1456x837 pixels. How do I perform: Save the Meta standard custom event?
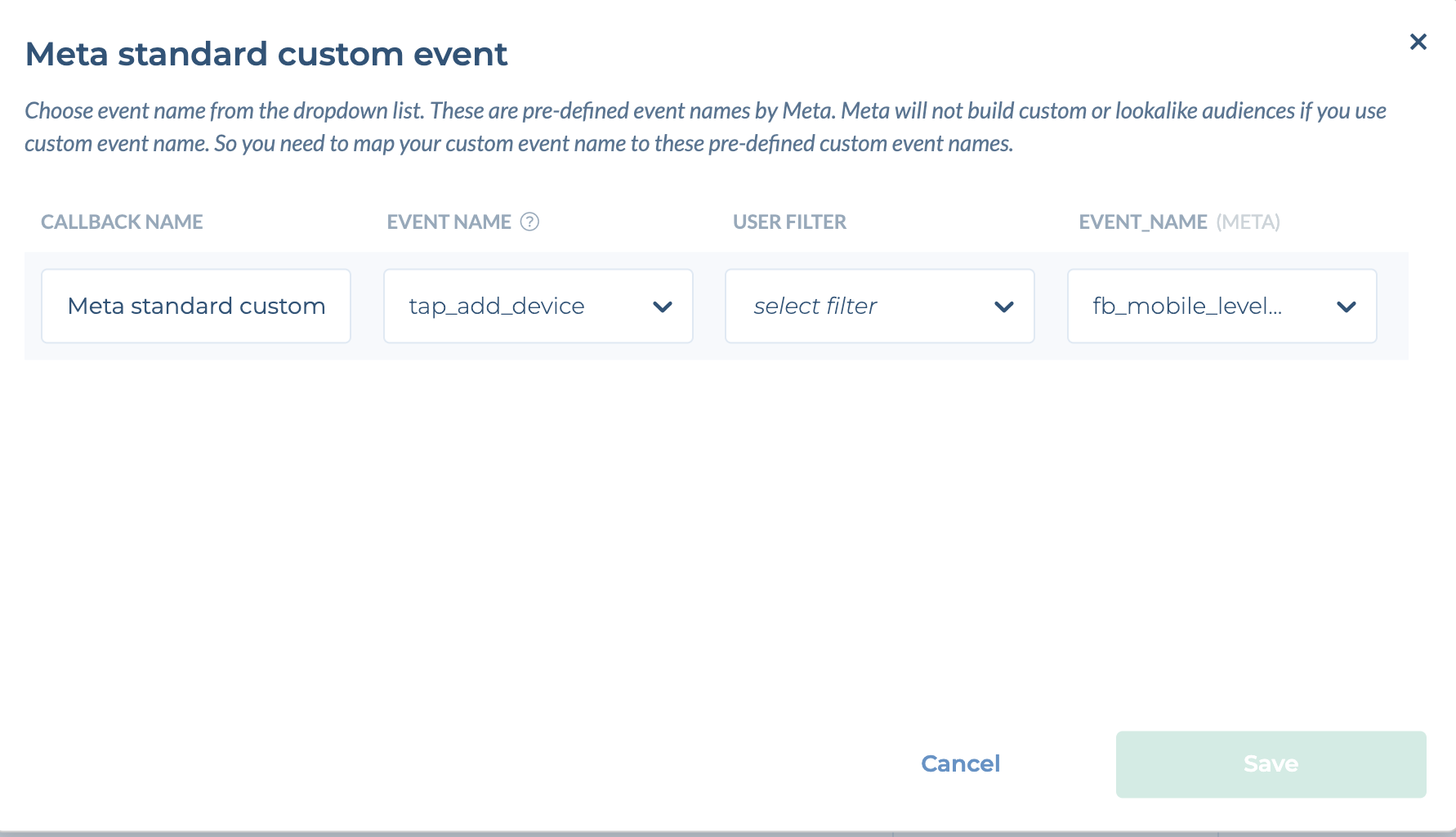point(1271,764)
